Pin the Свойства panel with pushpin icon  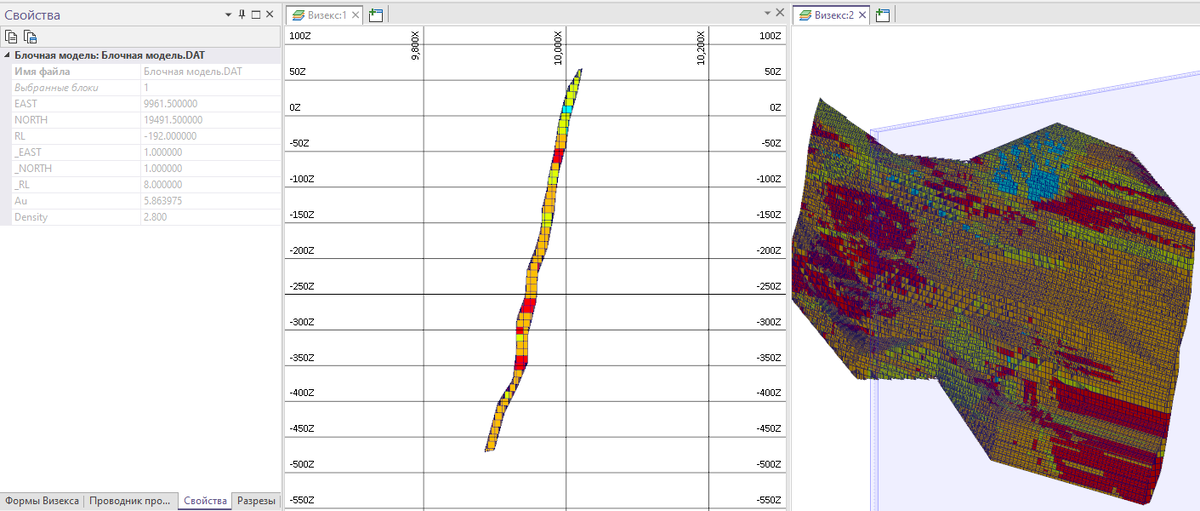241,15
